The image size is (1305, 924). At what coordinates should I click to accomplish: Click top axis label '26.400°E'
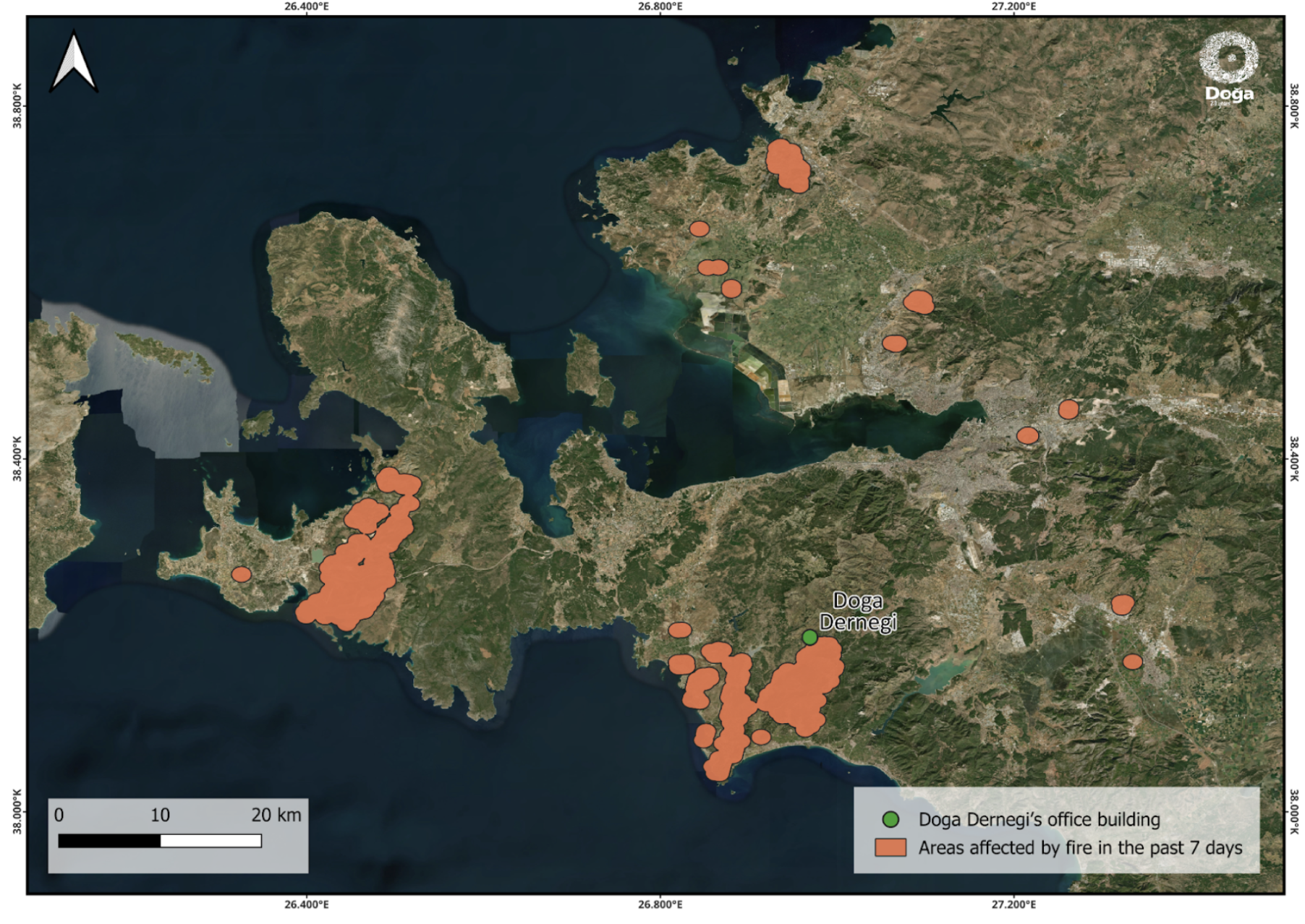307,7
